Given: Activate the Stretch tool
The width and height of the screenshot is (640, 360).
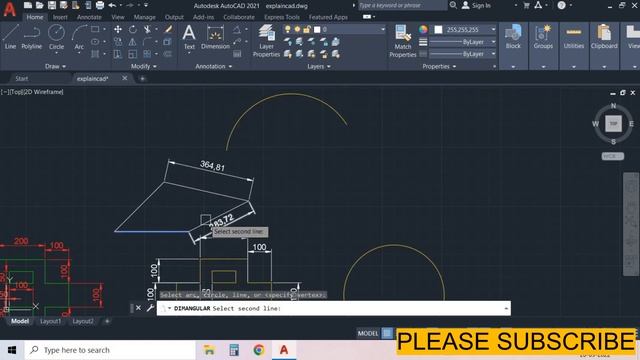Looking at the screenshot, I should [x=118, y=54].
